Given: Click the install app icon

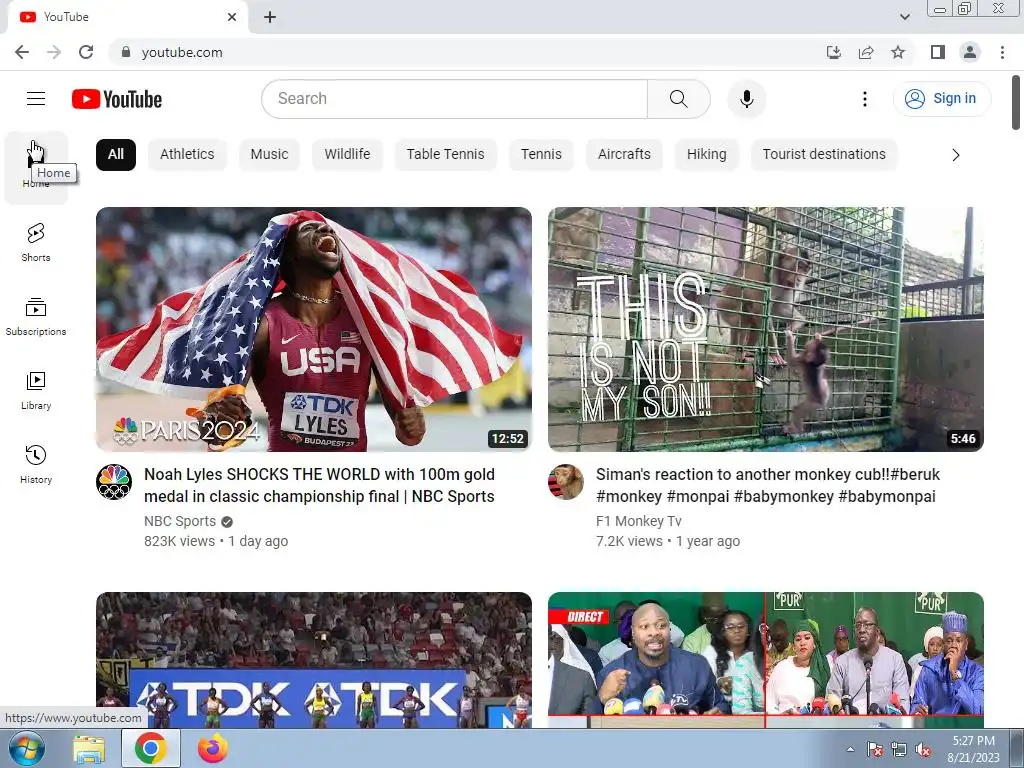Looking at the screenshot, I should (834, 52).
